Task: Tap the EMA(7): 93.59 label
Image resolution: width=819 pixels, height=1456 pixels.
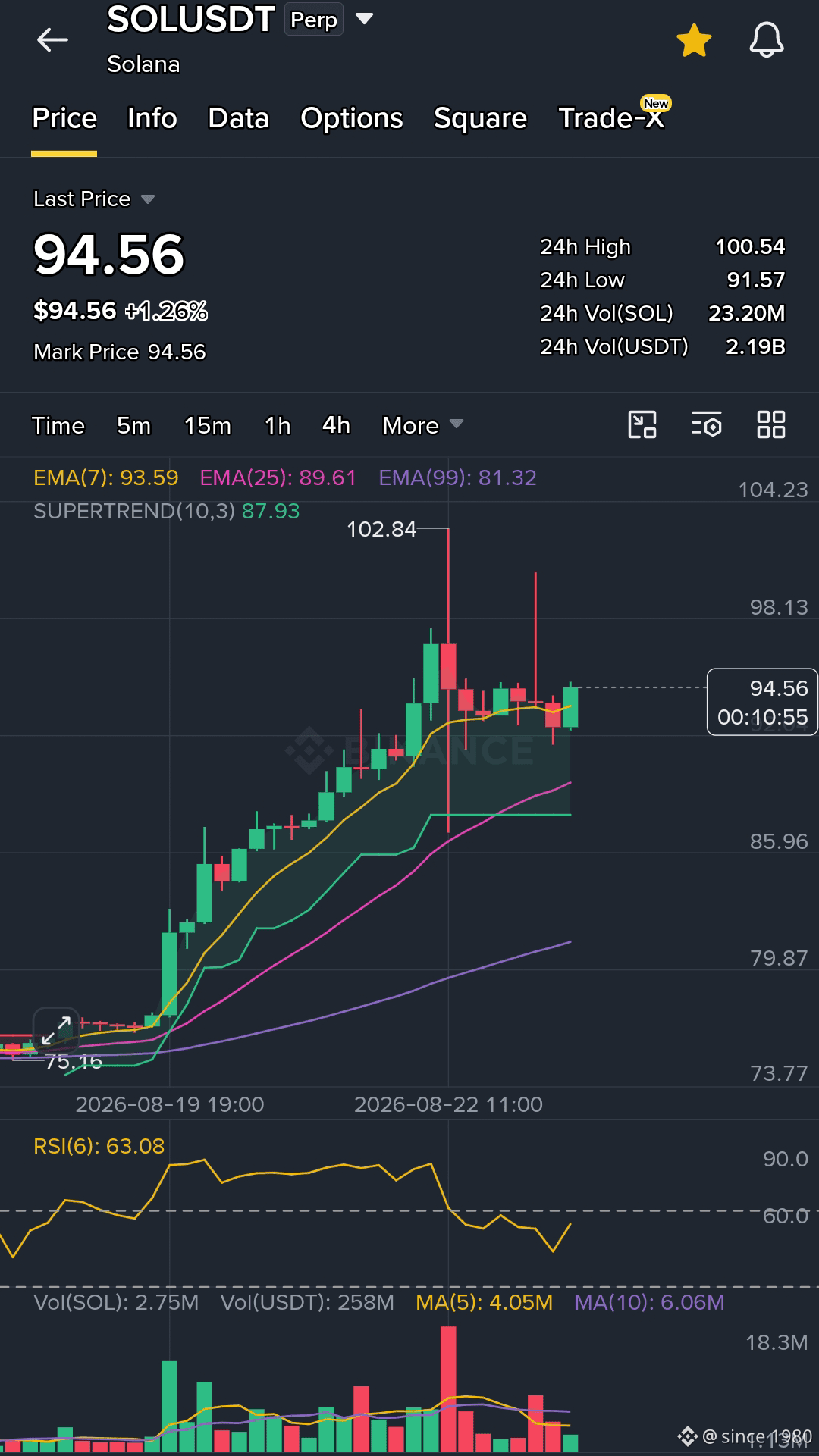Action: (x=106, y=478)
